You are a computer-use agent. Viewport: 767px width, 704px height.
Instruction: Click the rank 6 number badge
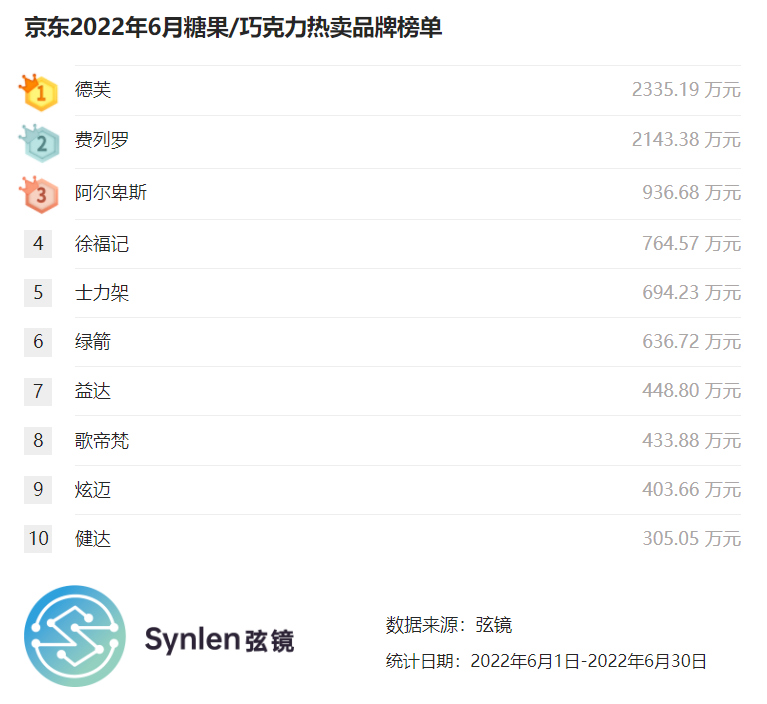tap(38, 342)
